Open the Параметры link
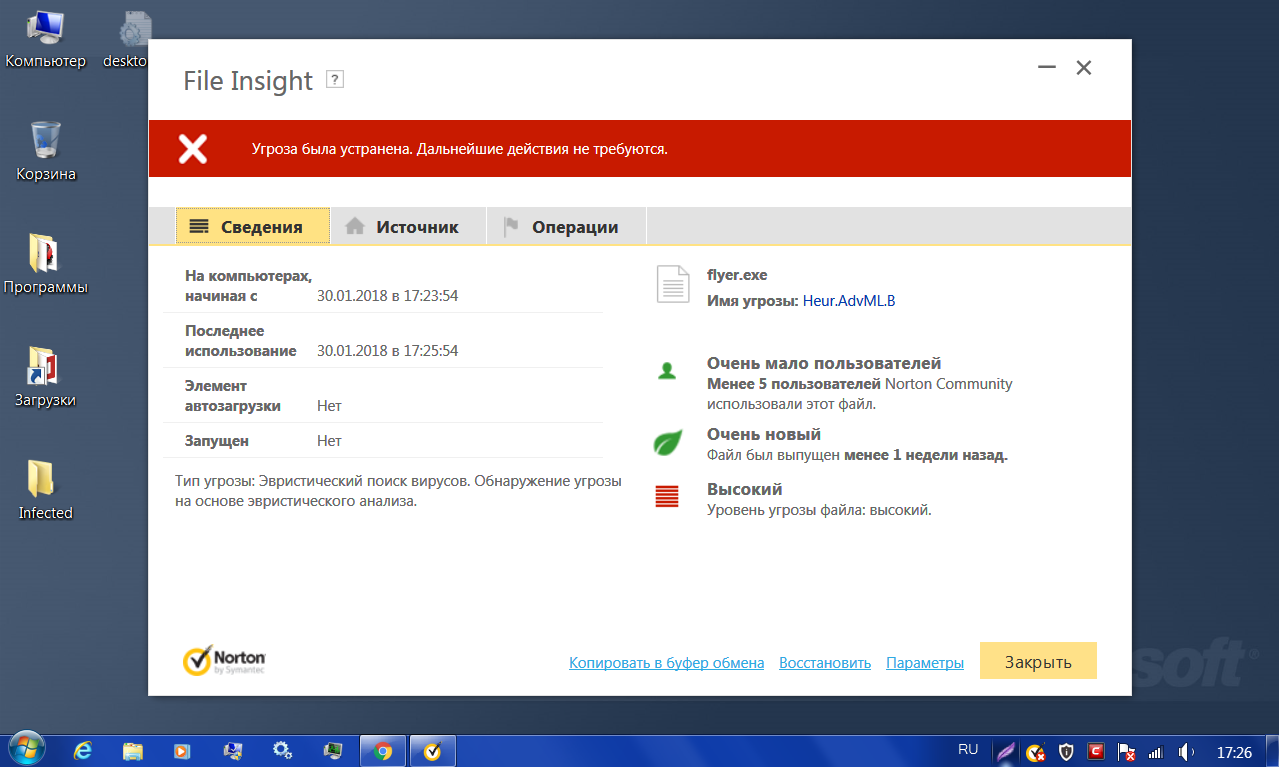1279x767 pixels. point(925,663)
